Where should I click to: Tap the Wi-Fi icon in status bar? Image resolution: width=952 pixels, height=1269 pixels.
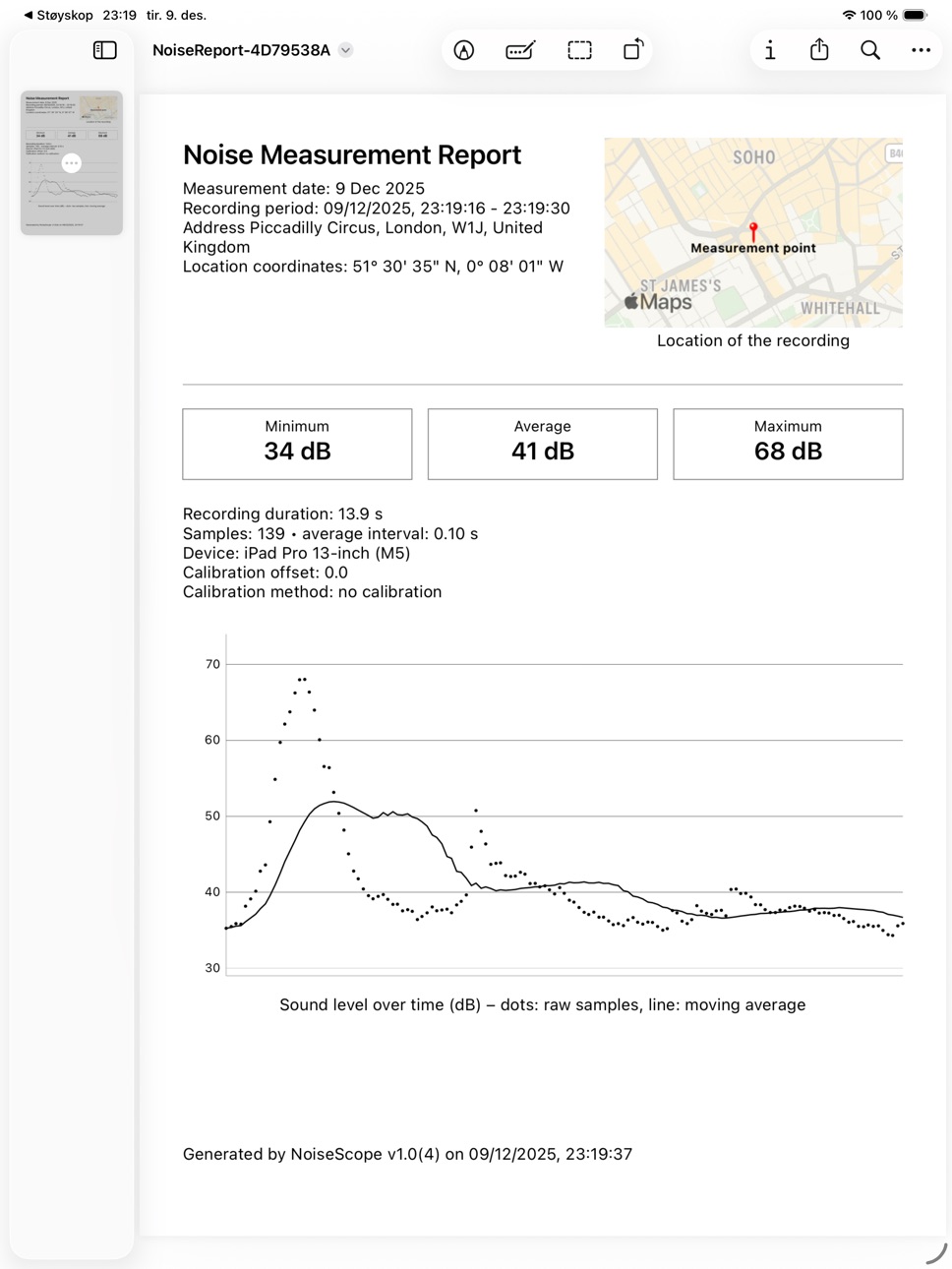coord(849,15)
